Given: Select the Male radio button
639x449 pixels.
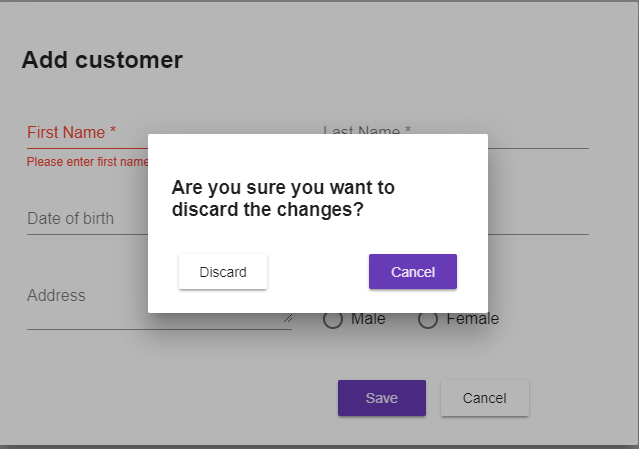Looking at the screenshot, I should pos(334,319).
